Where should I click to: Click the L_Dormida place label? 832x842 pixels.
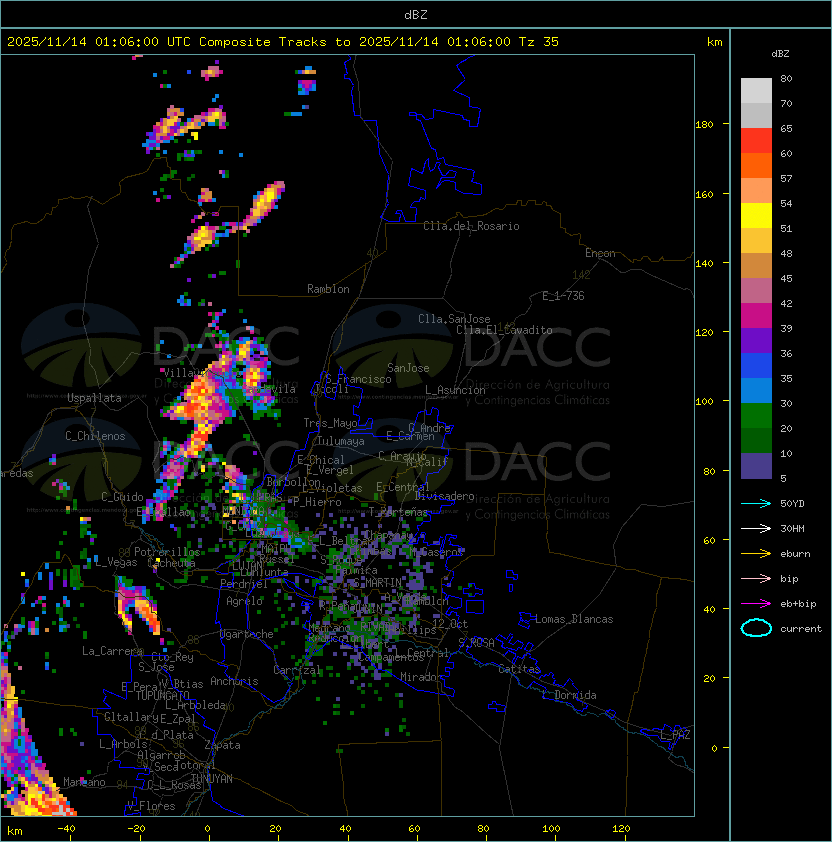click(x=569, y=695)
